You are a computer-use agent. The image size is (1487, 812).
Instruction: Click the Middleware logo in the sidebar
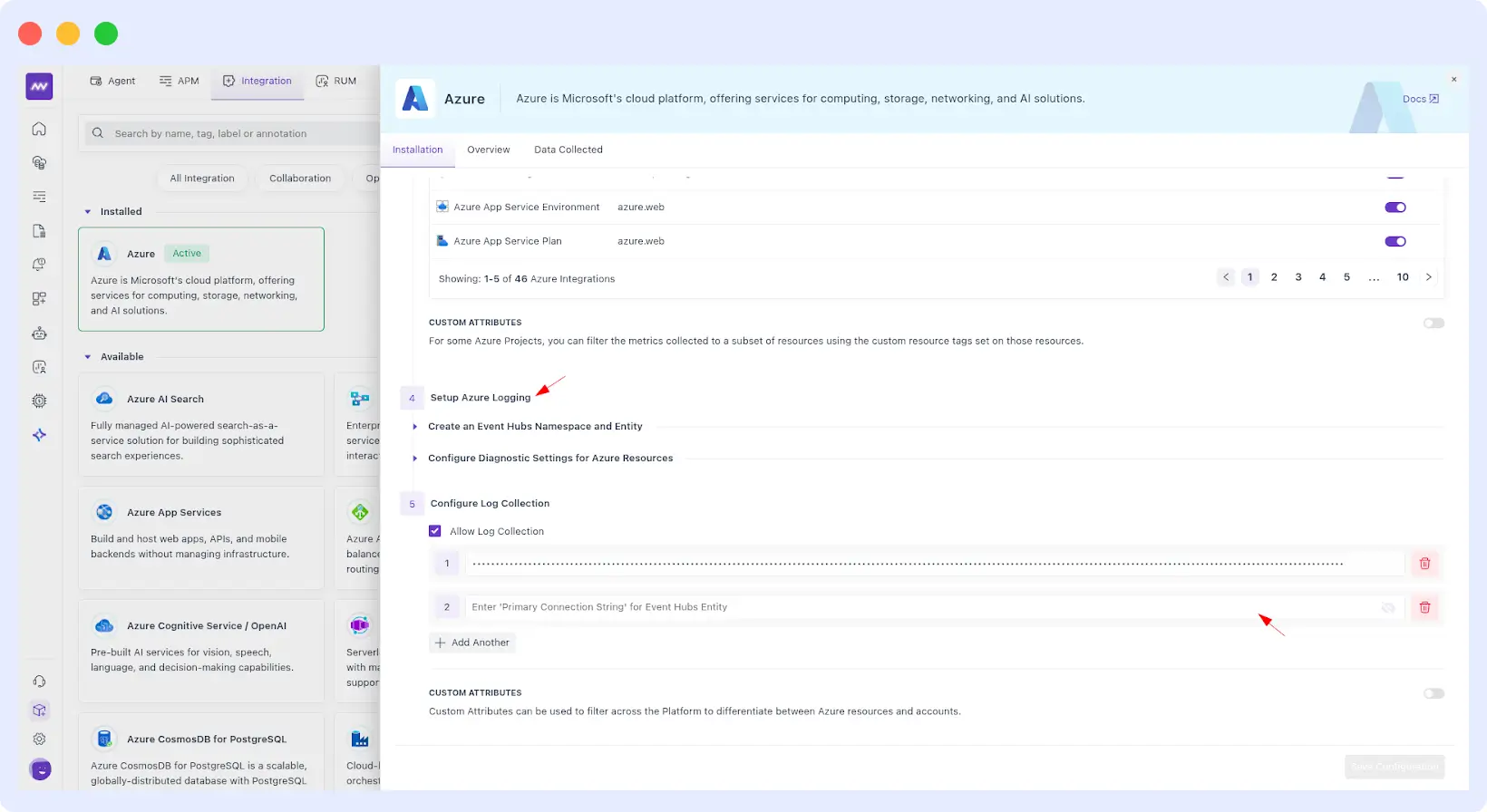pos(39,86)
